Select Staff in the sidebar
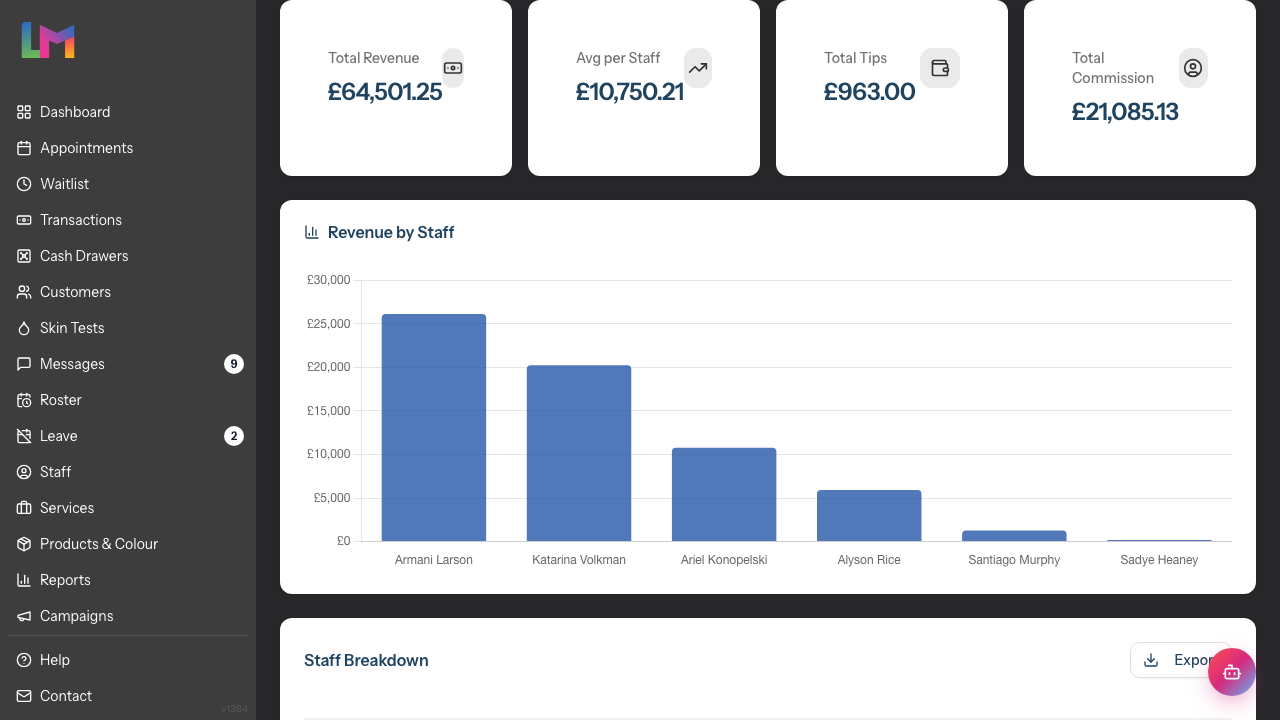 point(128,472)
